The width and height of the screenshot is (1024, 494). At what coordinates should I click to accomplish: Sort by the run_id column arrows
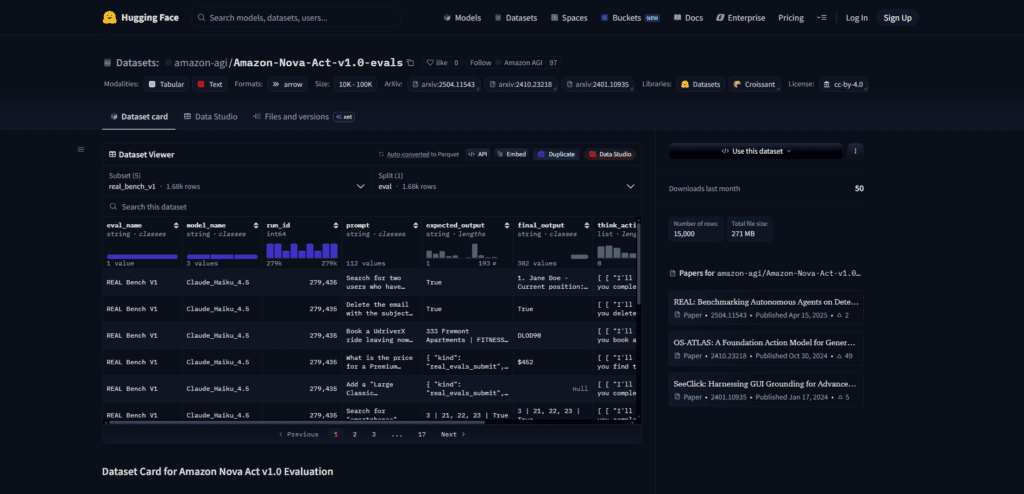coord(336,225)
